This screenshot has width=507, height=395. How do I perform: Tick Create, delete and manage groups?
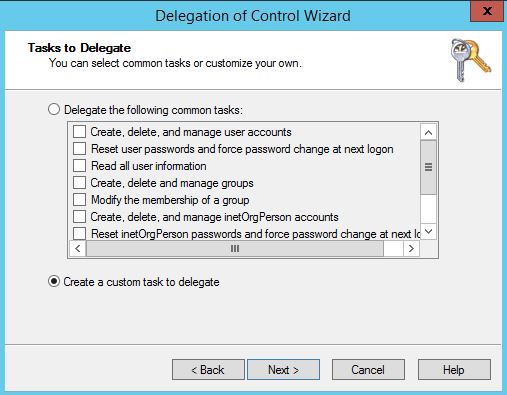tap(79, 183)
